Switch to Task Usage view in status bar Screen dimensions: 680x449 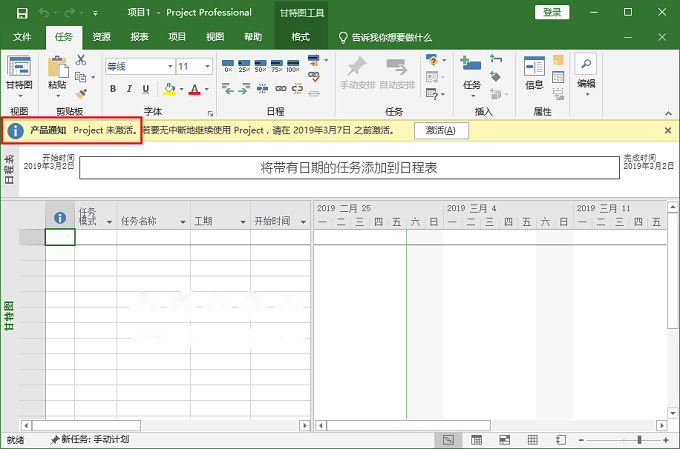476,440
